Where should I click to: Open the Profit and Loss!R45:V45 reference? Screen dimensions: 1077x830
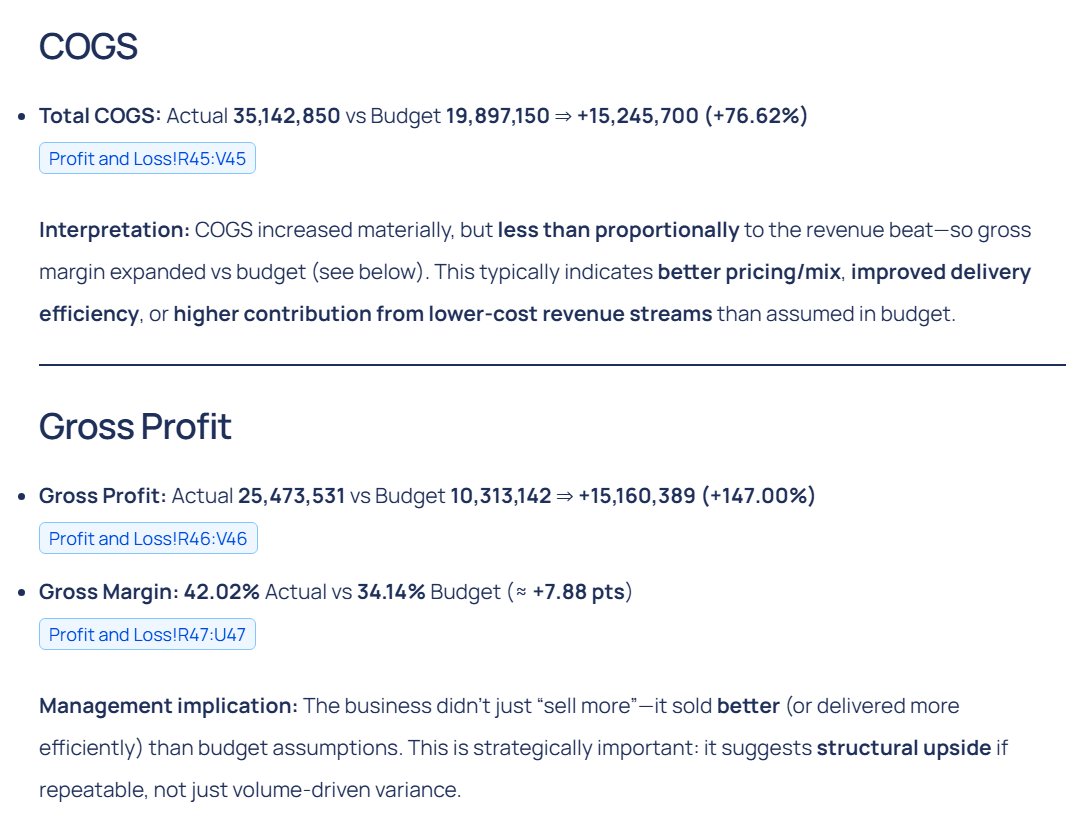147,159
